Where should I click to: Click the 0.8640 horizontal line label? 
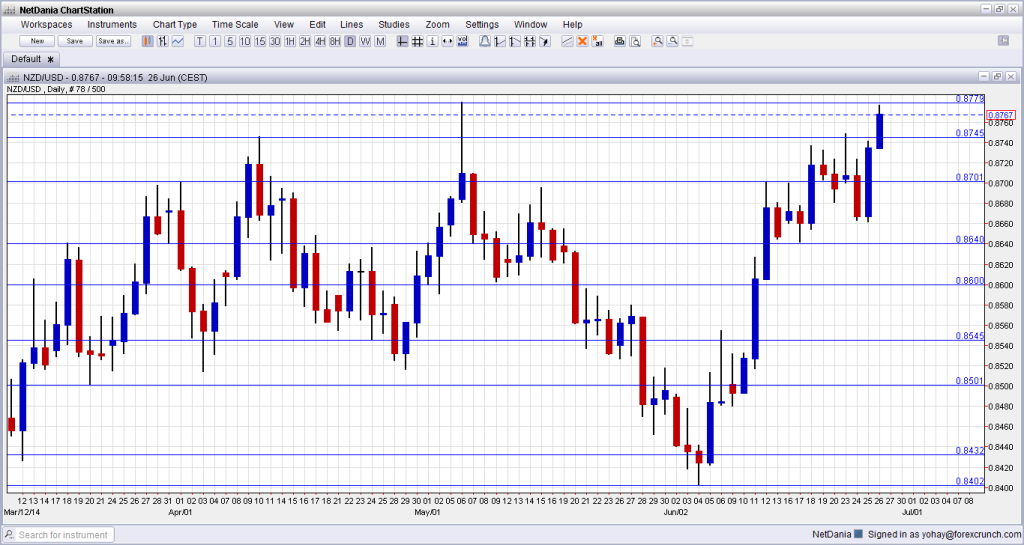point(969,240)
